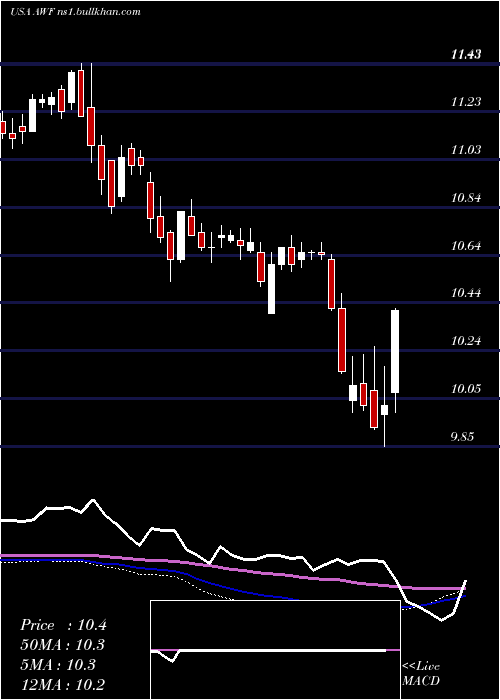The width and height of the screenshot is (500, 700).
Task: Click the 11.43 price axis label
Action: point(466,54)
